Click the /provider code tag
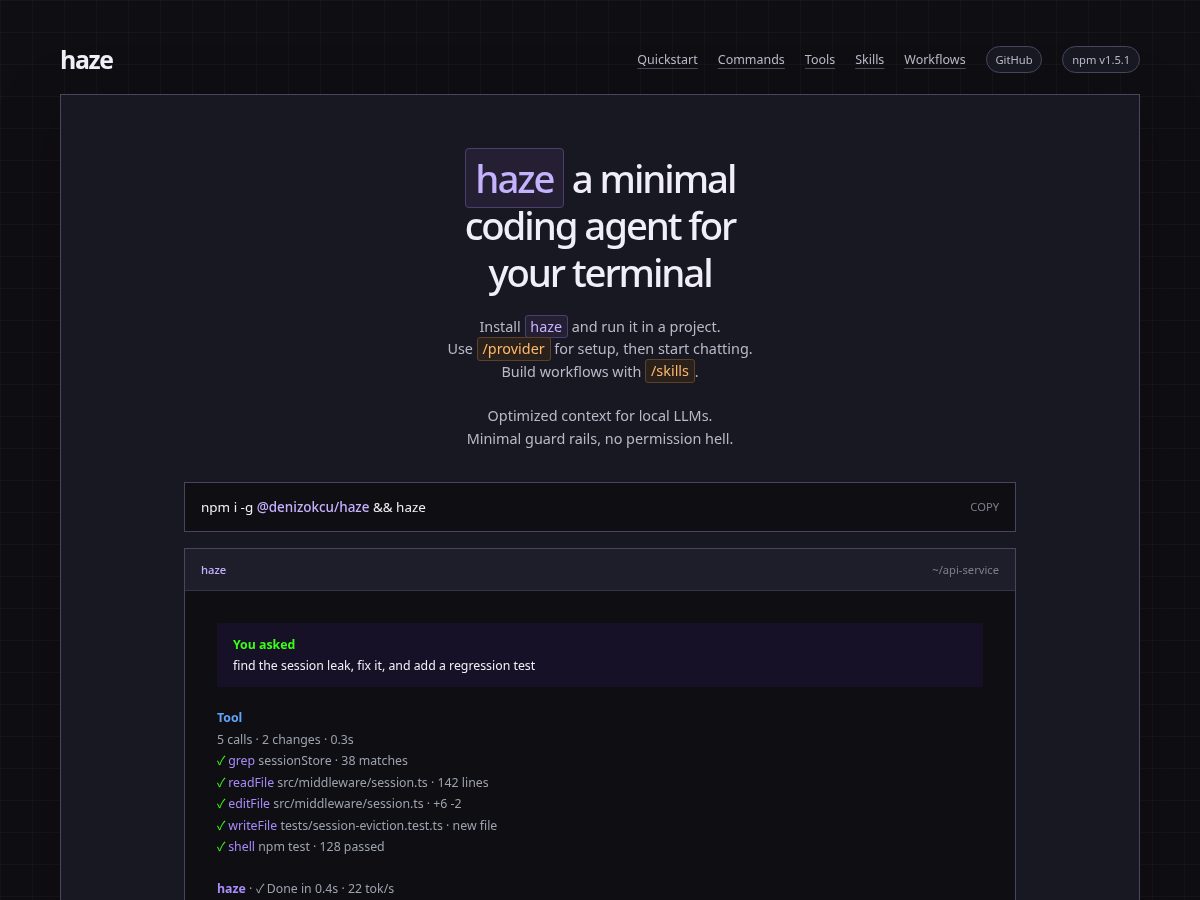 click(x=514, y=349)
